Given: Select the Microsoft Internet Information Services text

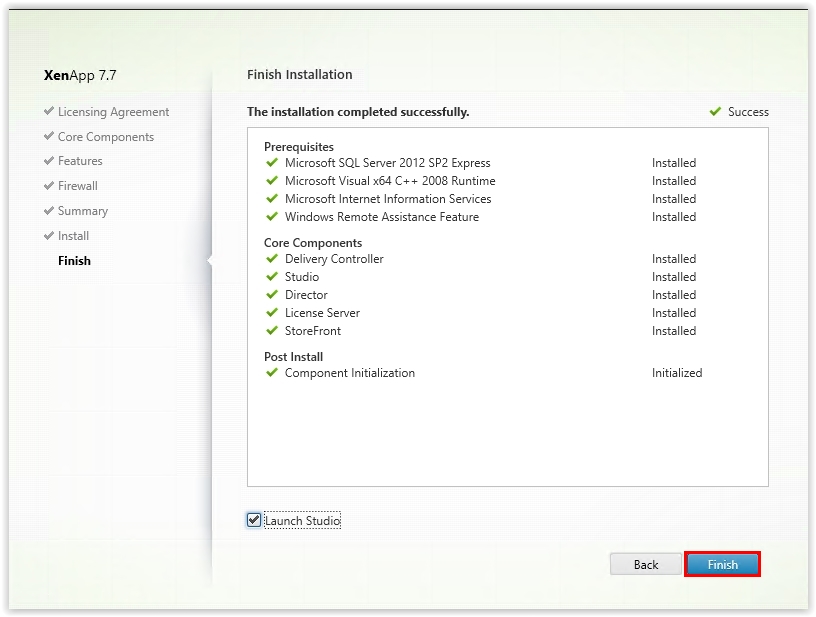Looking at the screenshot, I should pyautogui.click(x=388, y=199).
